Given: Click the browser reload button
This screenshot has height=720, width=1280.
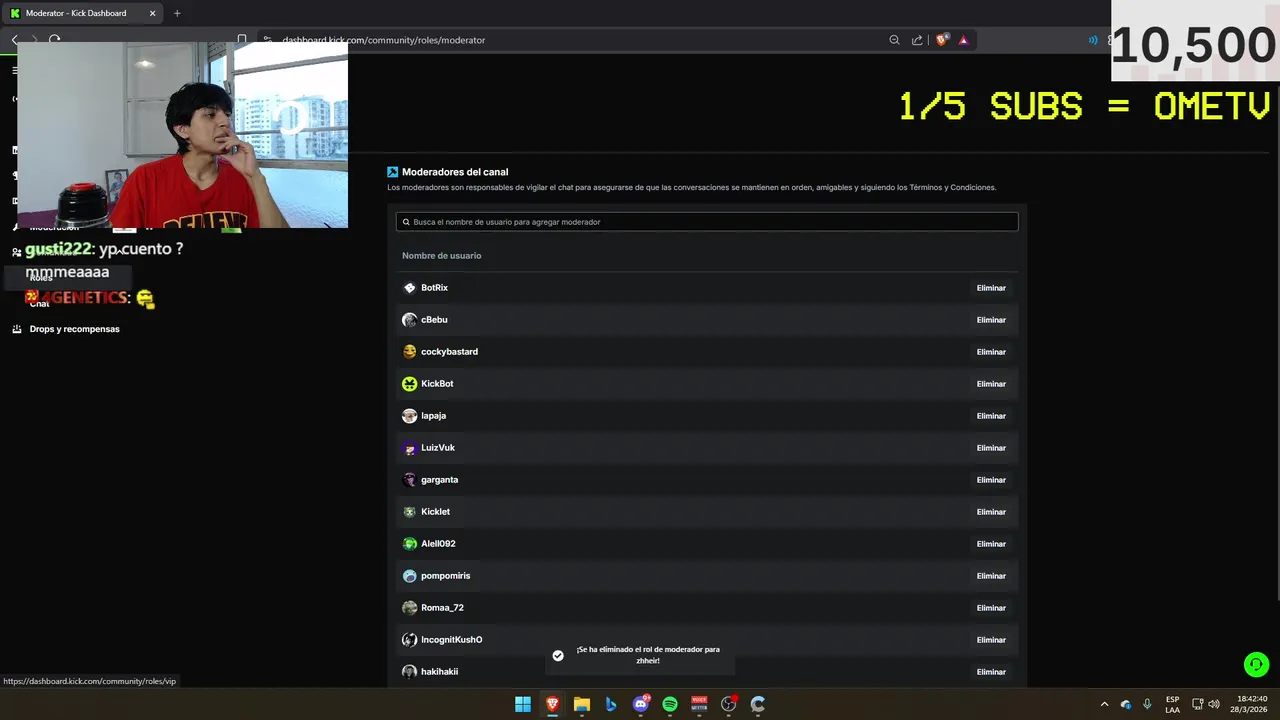Looking at the screenshot, I should click(x=55, y=40).
